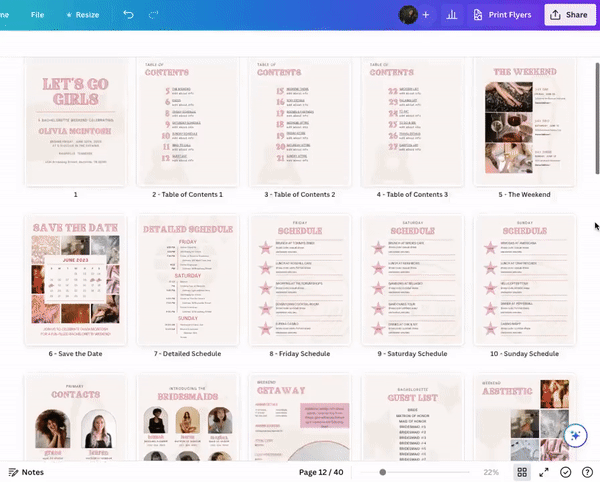Open the Resize menu
This screenshot has height=482, width=600.
click(82, 15)
